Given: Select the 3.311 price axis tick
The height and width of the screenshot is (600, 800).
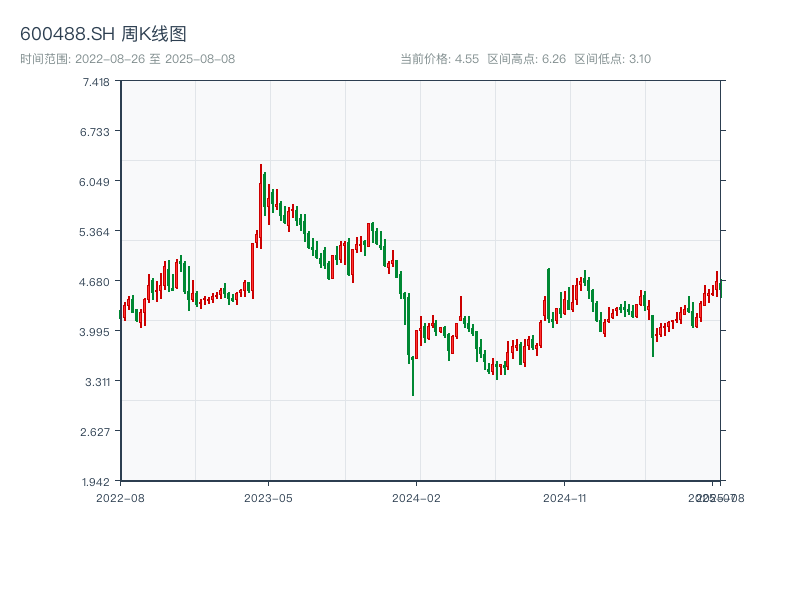Looking at the screenshot, I should tap(95, 381).
